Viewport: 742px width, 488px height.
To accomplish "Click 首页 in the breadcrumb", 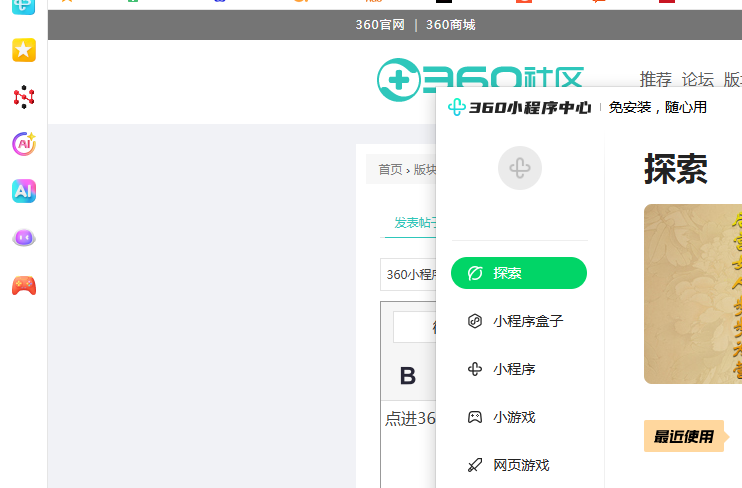I will click(x=390, y=169).
